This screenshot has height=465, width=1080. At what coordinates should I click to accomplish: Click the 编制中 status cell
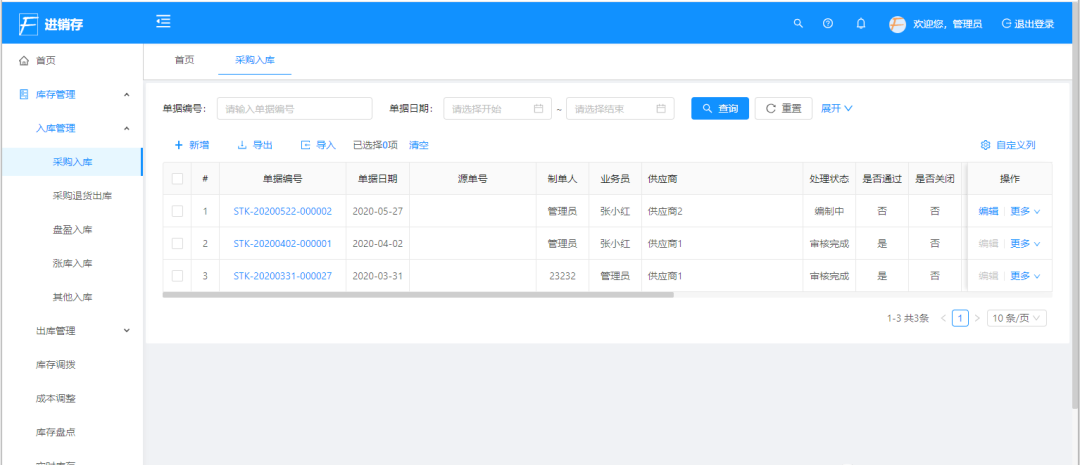coord(829,211)
